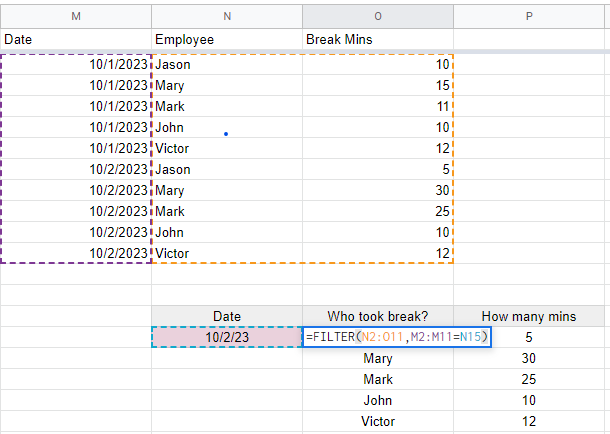Select break mins 5 in the source table
610x434 pixels.
click(378, 169)
